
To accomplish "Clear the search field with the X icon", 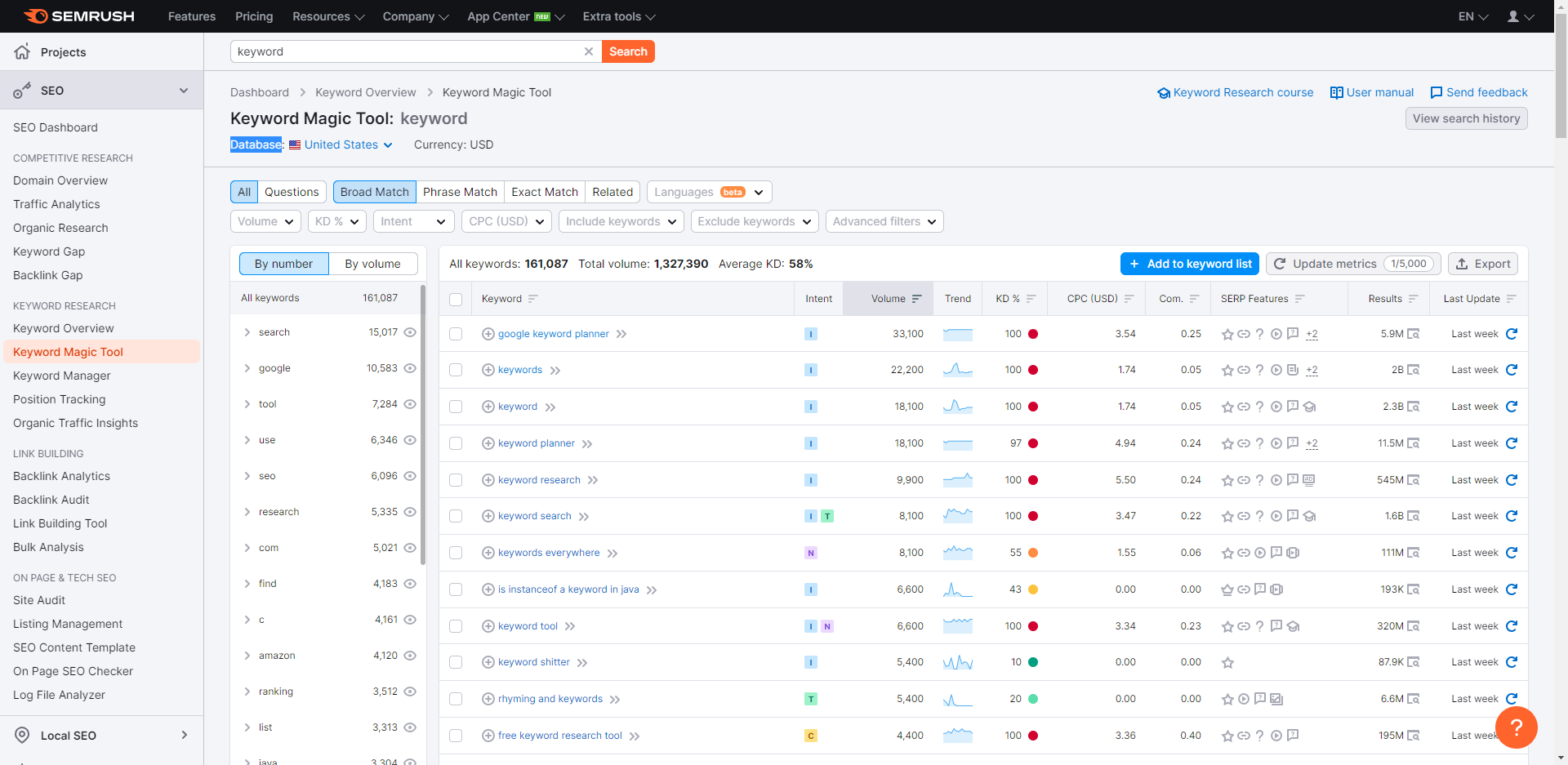I will (588, 51).
